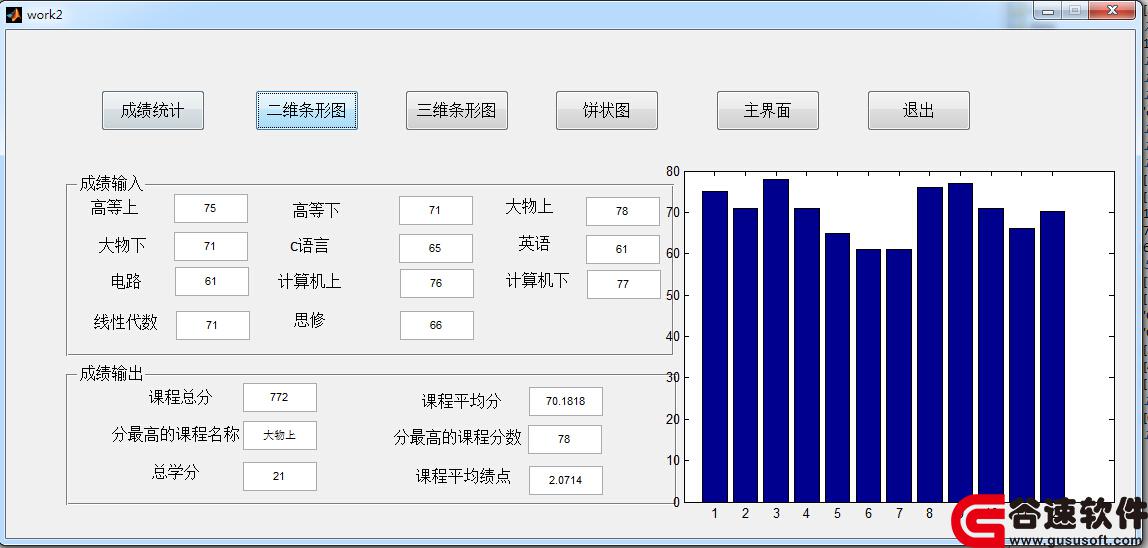Screen dimensions: 1148x548
Task: Click bar 1 in the chart
Action: click(715, 347)
